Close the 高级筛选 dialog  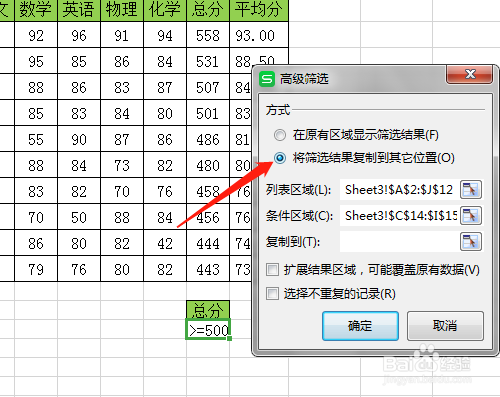point(469,74)
